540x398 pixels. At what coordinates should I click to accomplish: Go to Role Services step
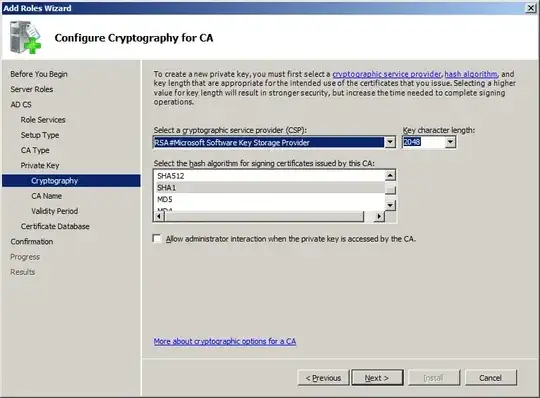pos(43,119)
